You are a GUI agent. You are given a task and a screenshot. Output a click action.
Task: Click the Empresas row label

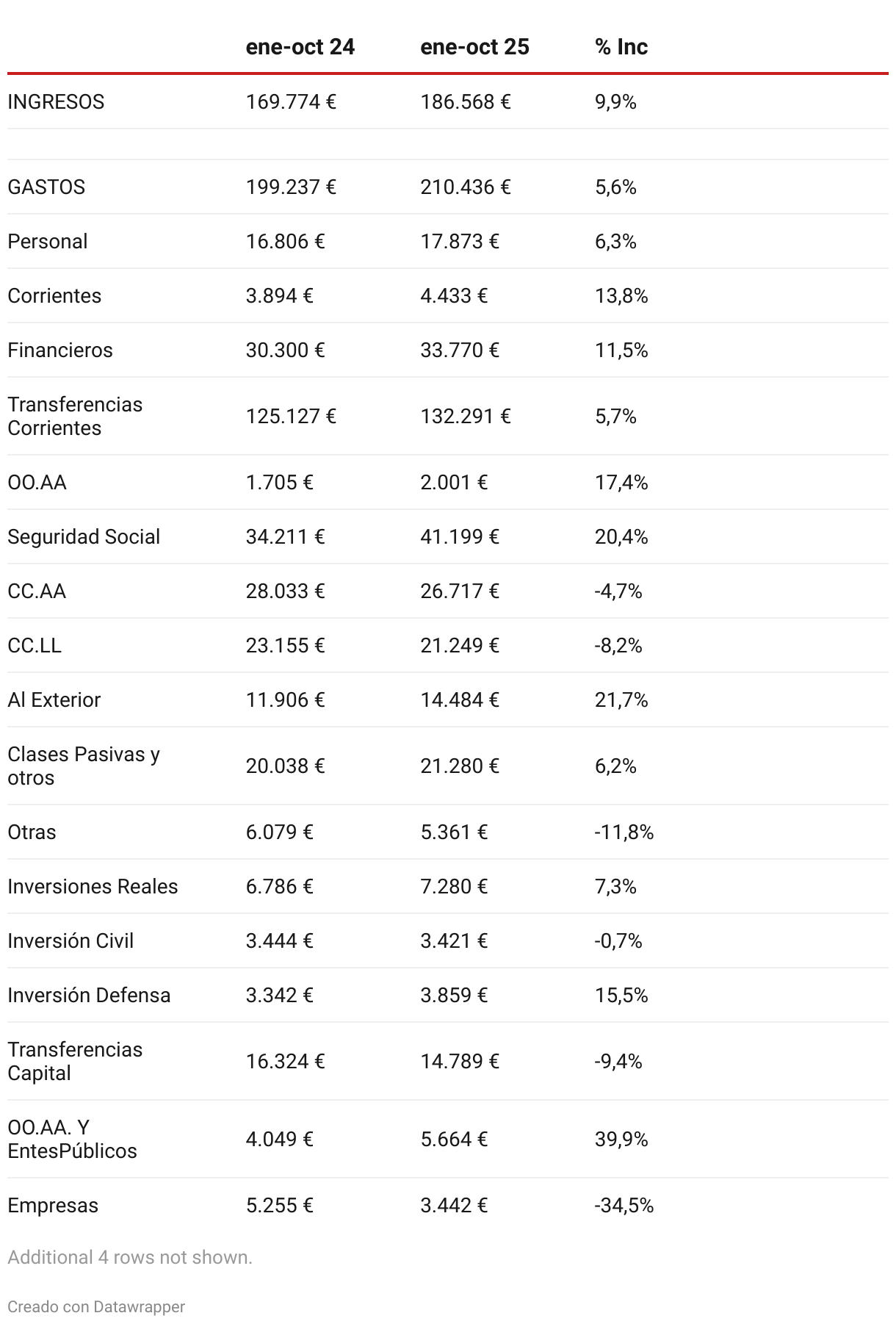(53, 1205)
